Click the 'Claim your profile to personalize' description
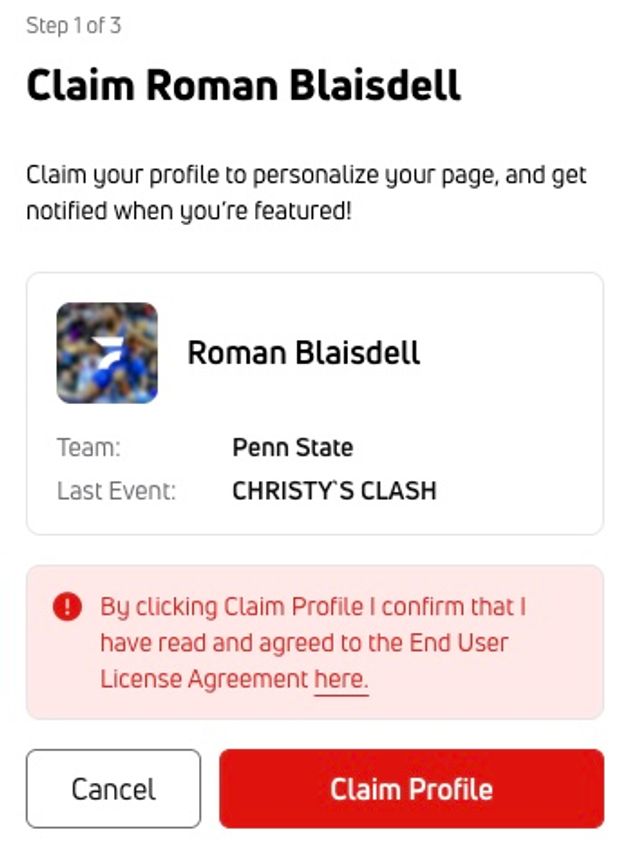 click(x=306, y=176)
